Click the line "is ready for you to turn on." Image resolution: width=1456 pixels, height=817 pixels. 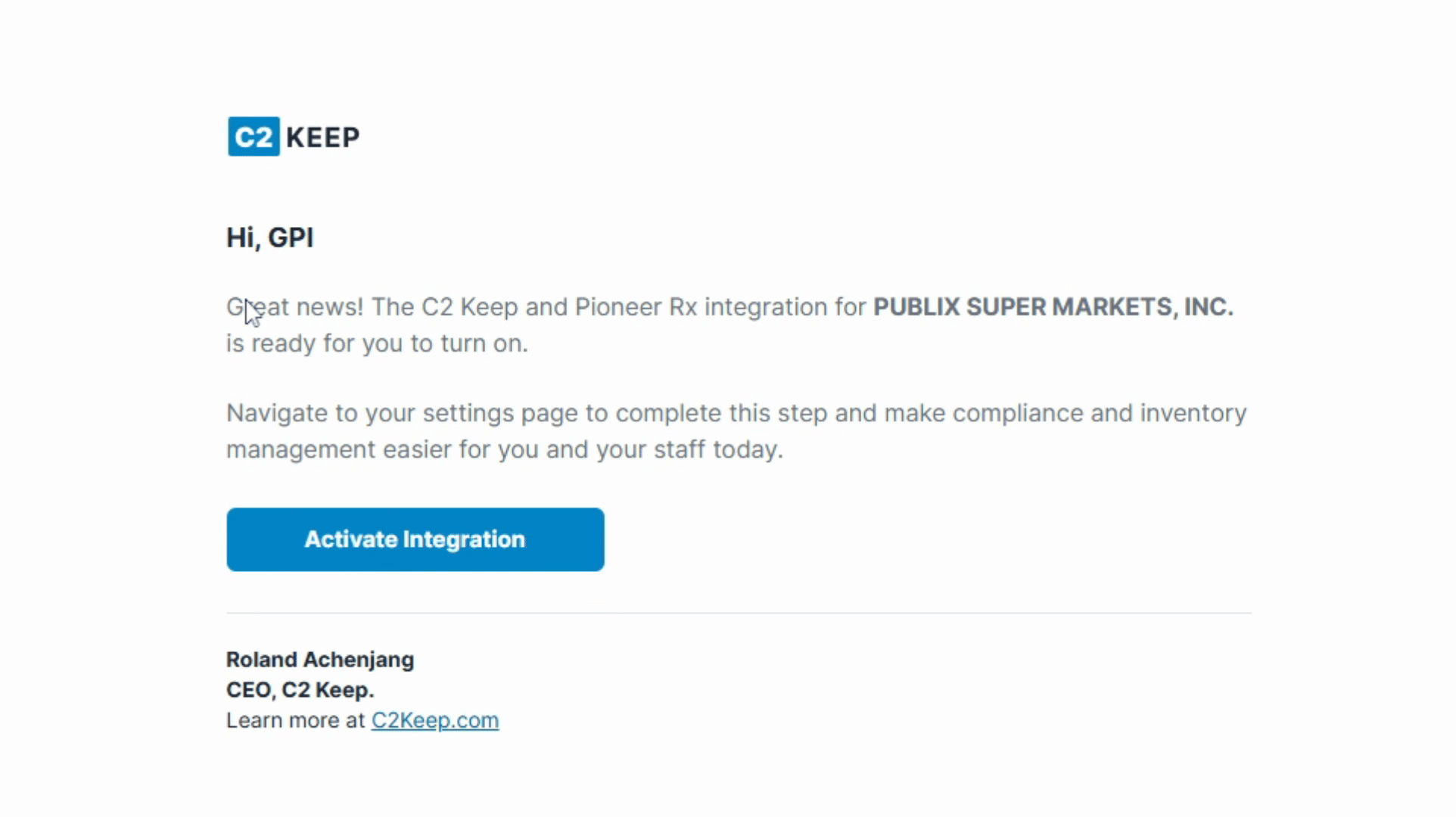click(x=377, y=343)
